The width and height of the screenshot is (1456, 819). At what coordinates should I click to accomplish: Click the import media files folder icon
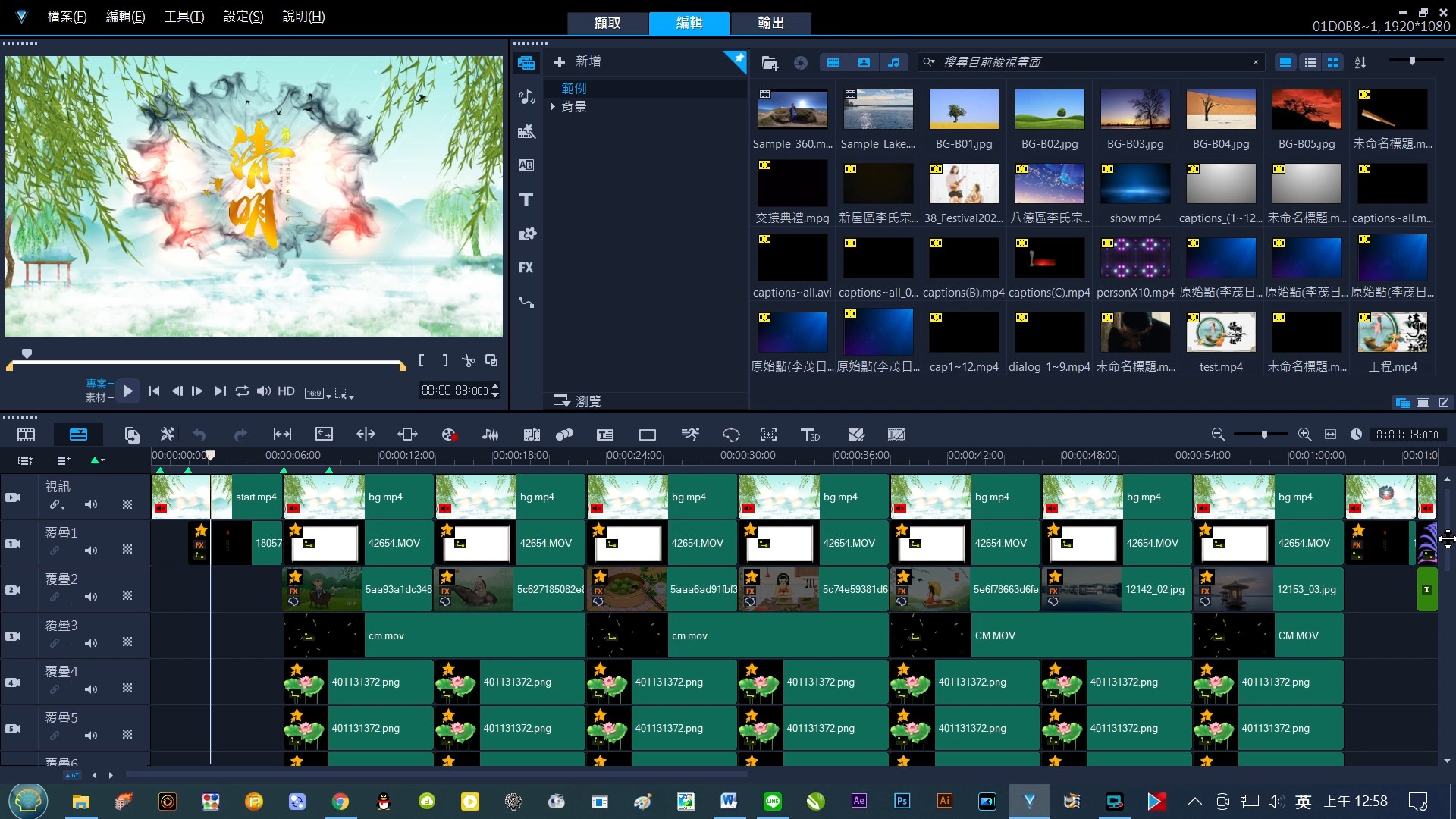[x=770, y=63]
